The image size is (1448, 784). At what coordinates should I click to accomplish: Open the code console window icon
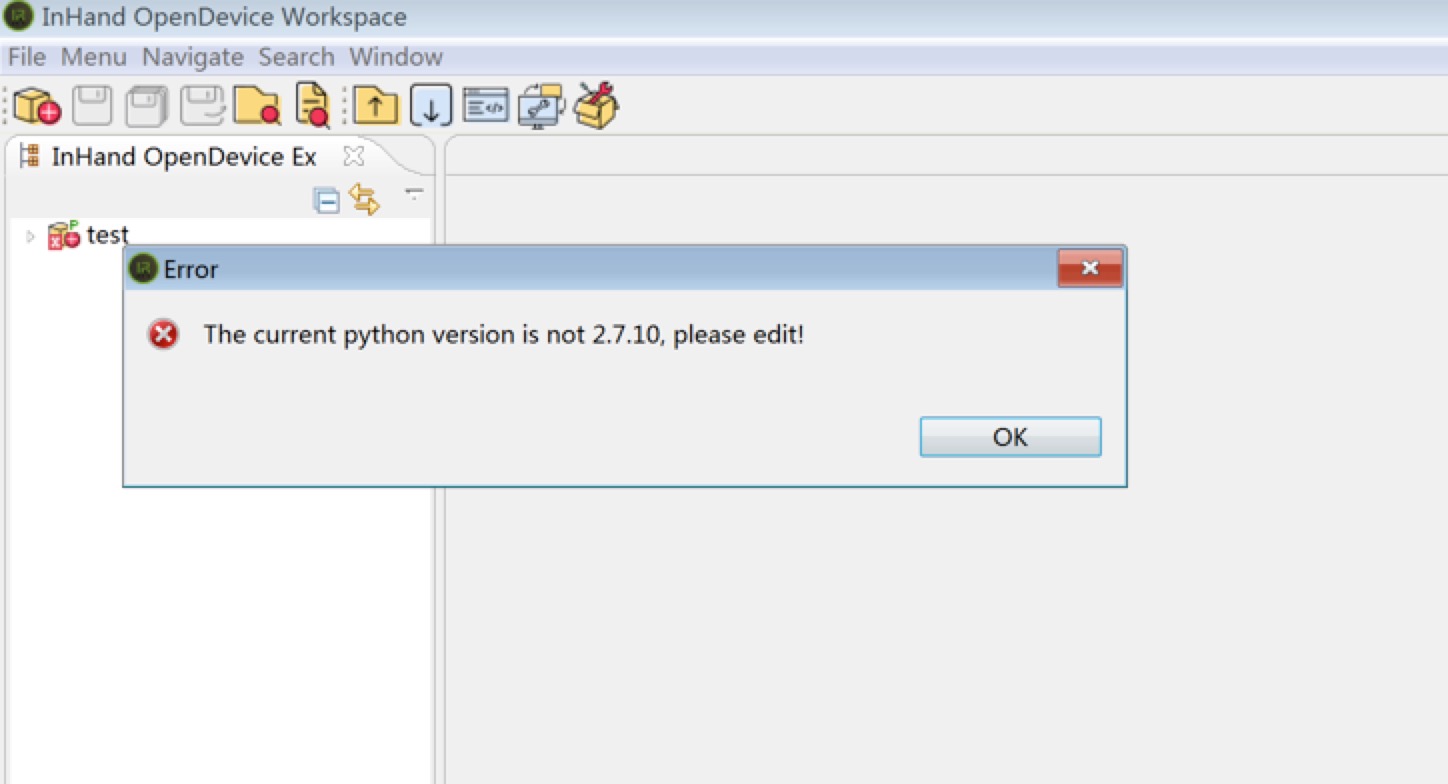tap(487, 105)
